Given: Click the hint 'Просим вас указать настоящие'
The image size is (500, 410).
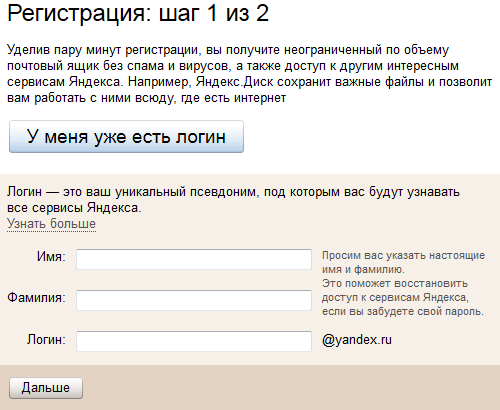Looking at the screenshot, I should [403, 255].
